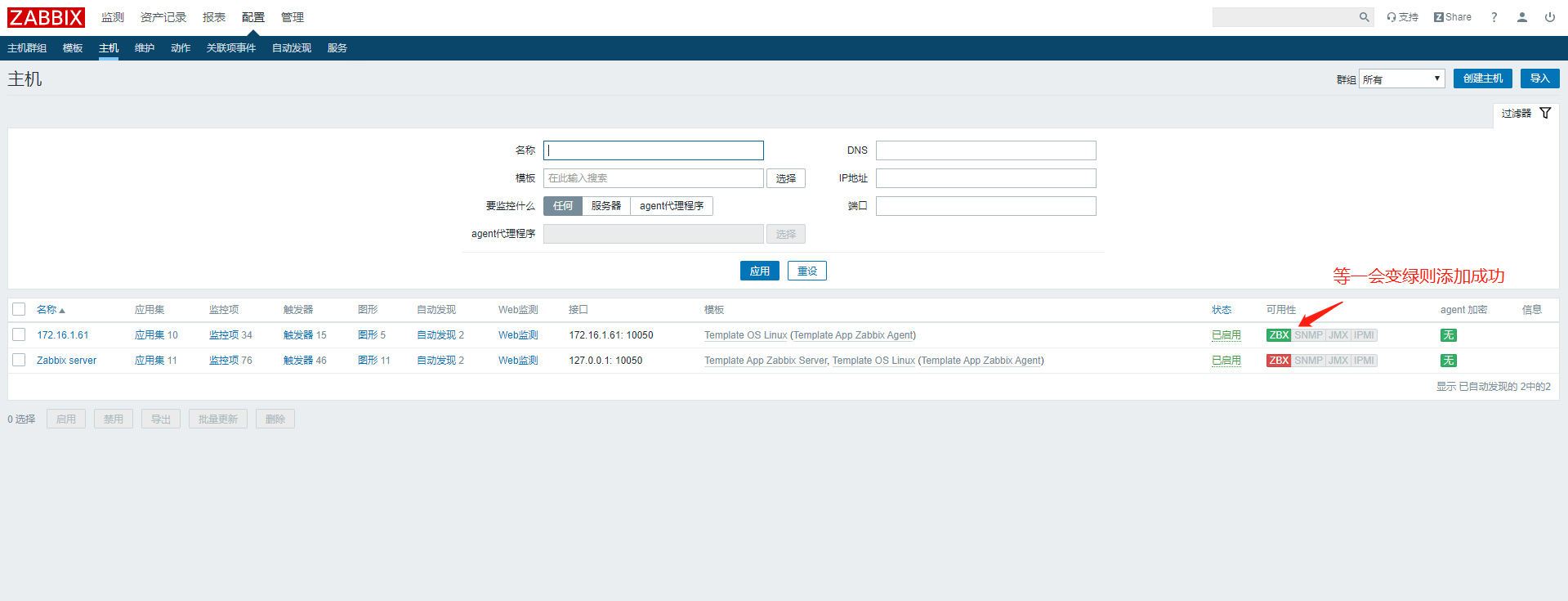The image size is (1568, 601).
Task: Click JMX badge in Zabbix server row
Action: [1338, 361]
